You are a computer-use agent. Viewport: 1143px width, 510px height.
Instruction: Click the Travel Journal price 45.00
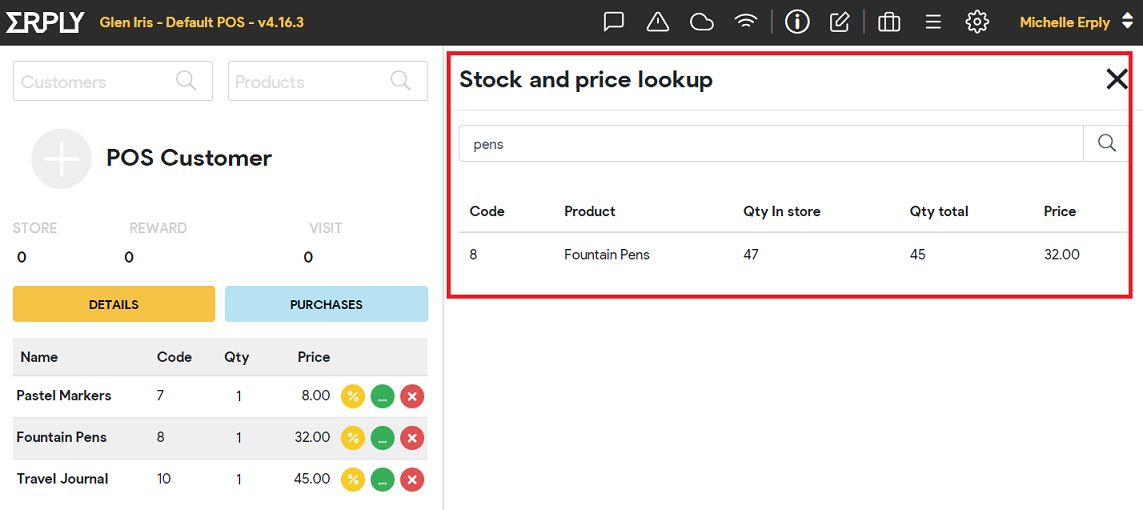coord(313,479)
